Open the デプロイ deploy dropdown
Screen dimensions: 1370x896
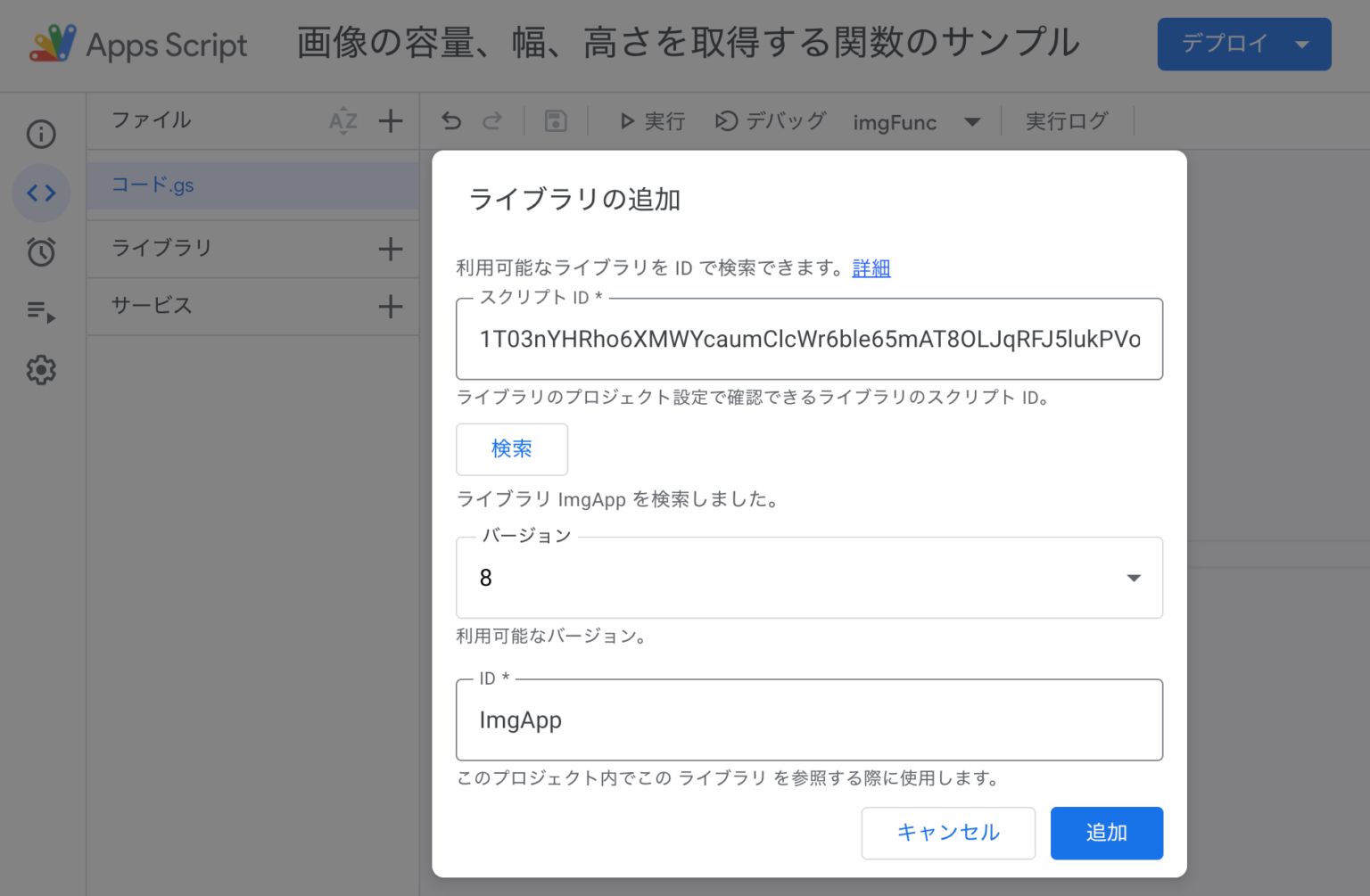tap(1301, 44)
